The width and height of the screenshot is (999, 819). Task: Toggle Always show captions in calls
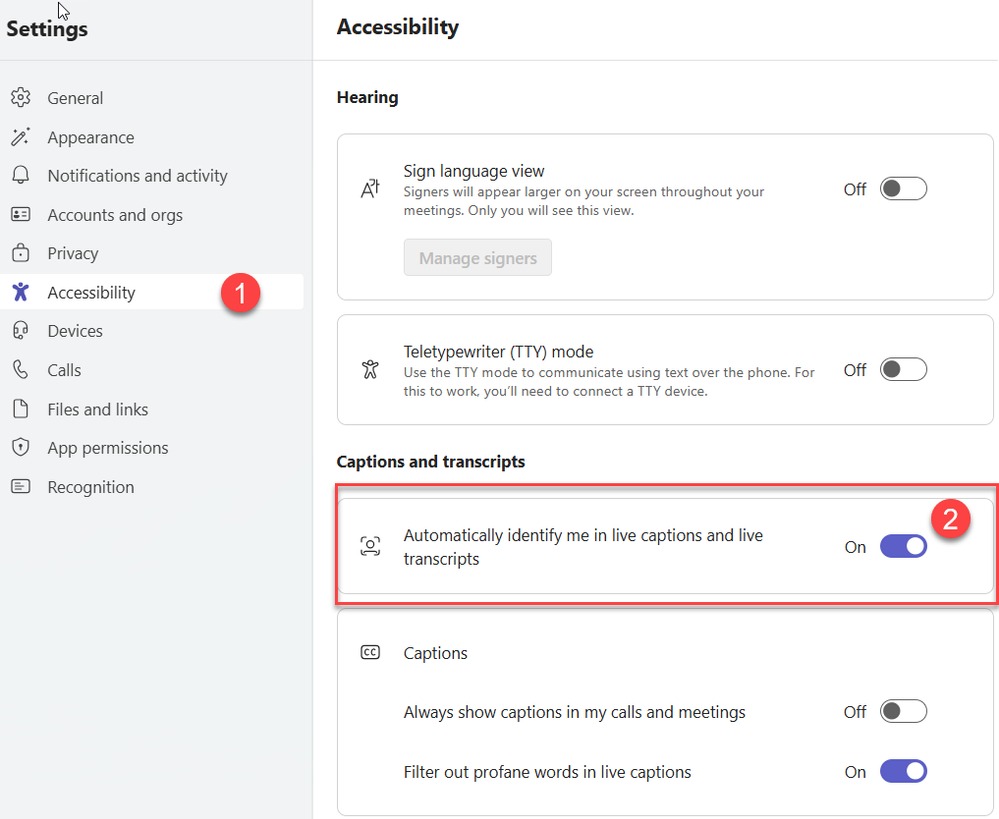click(x=903, y=712)
